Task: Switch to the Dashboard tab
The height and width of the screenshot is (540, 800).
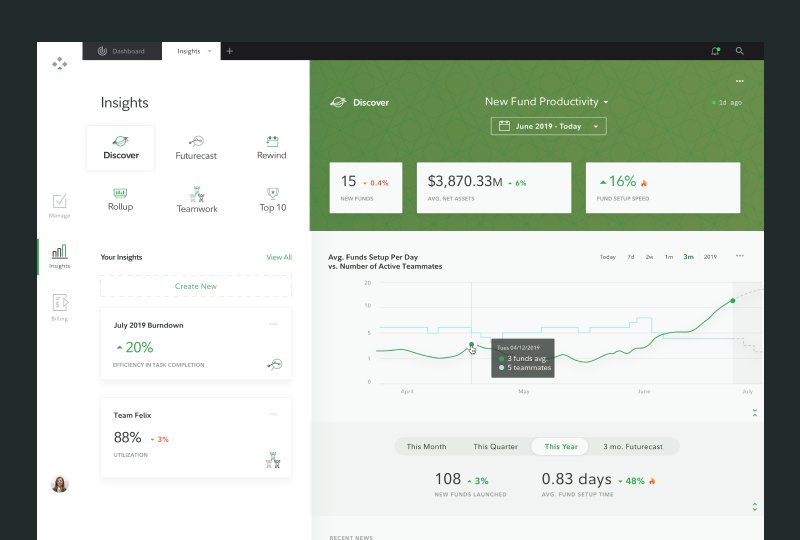Action: [x=122, y=51]
